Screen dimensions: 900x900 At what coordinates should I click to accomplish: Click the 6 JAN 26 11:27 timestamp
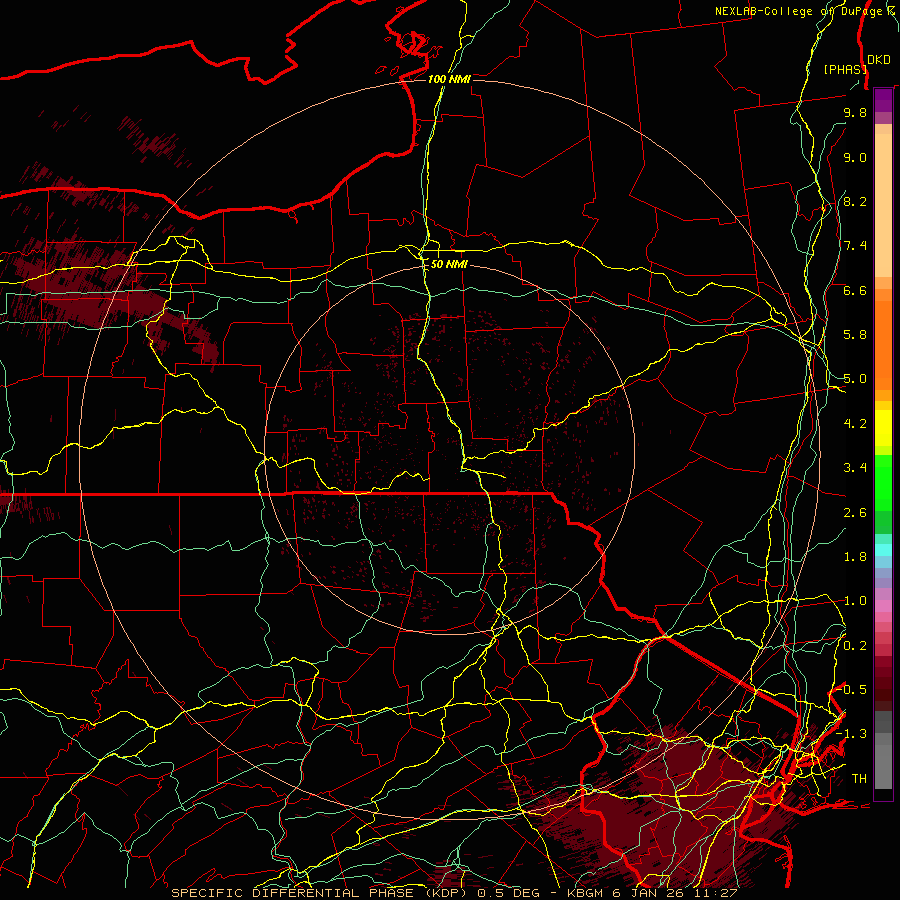click(x=675, y=893)
